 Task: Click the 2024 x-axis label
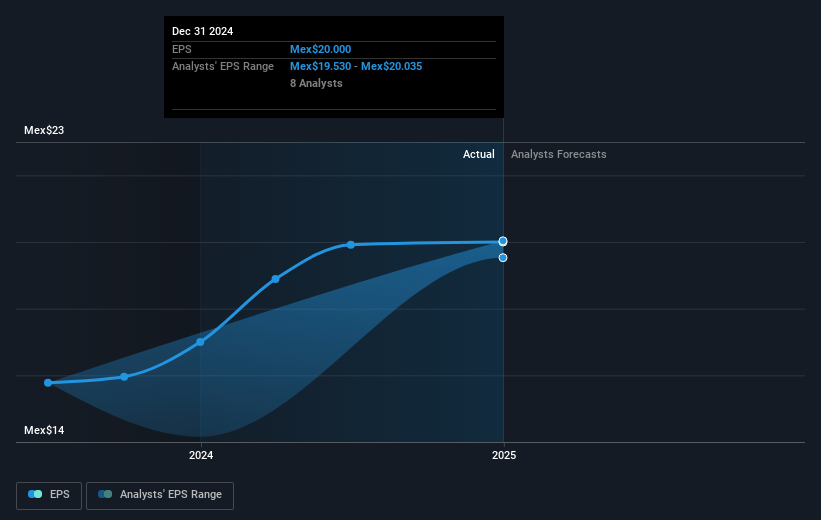click(x=201, y=455)
